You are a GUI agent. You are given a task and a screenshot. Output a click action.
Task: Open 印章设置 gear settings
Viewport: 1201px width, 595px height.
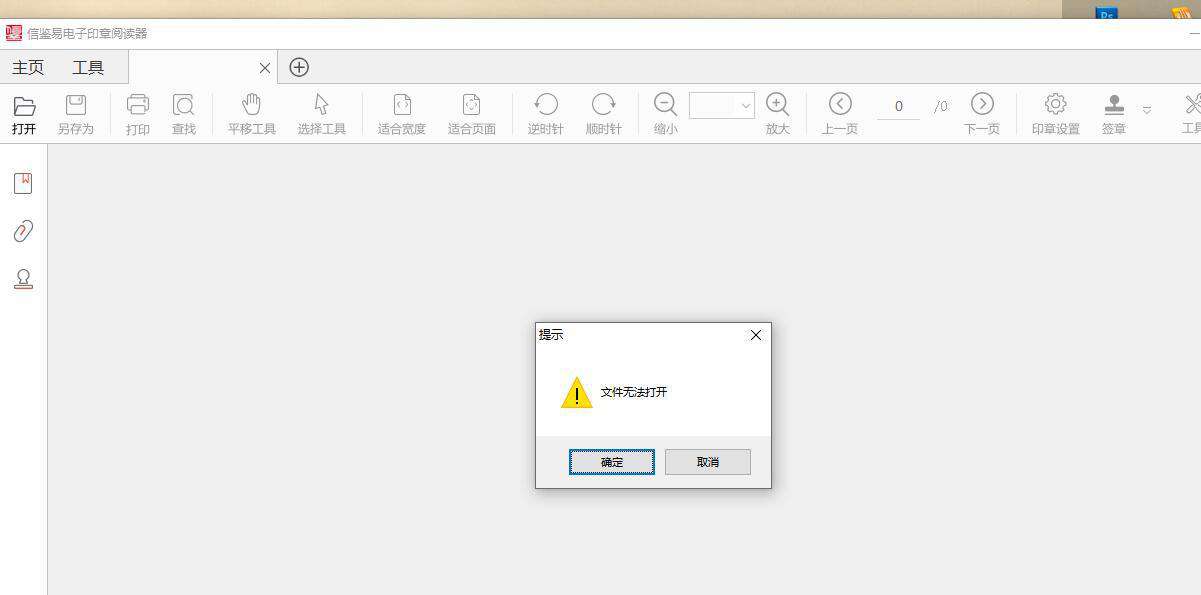pyautogui.click(x=1055, y=114)
